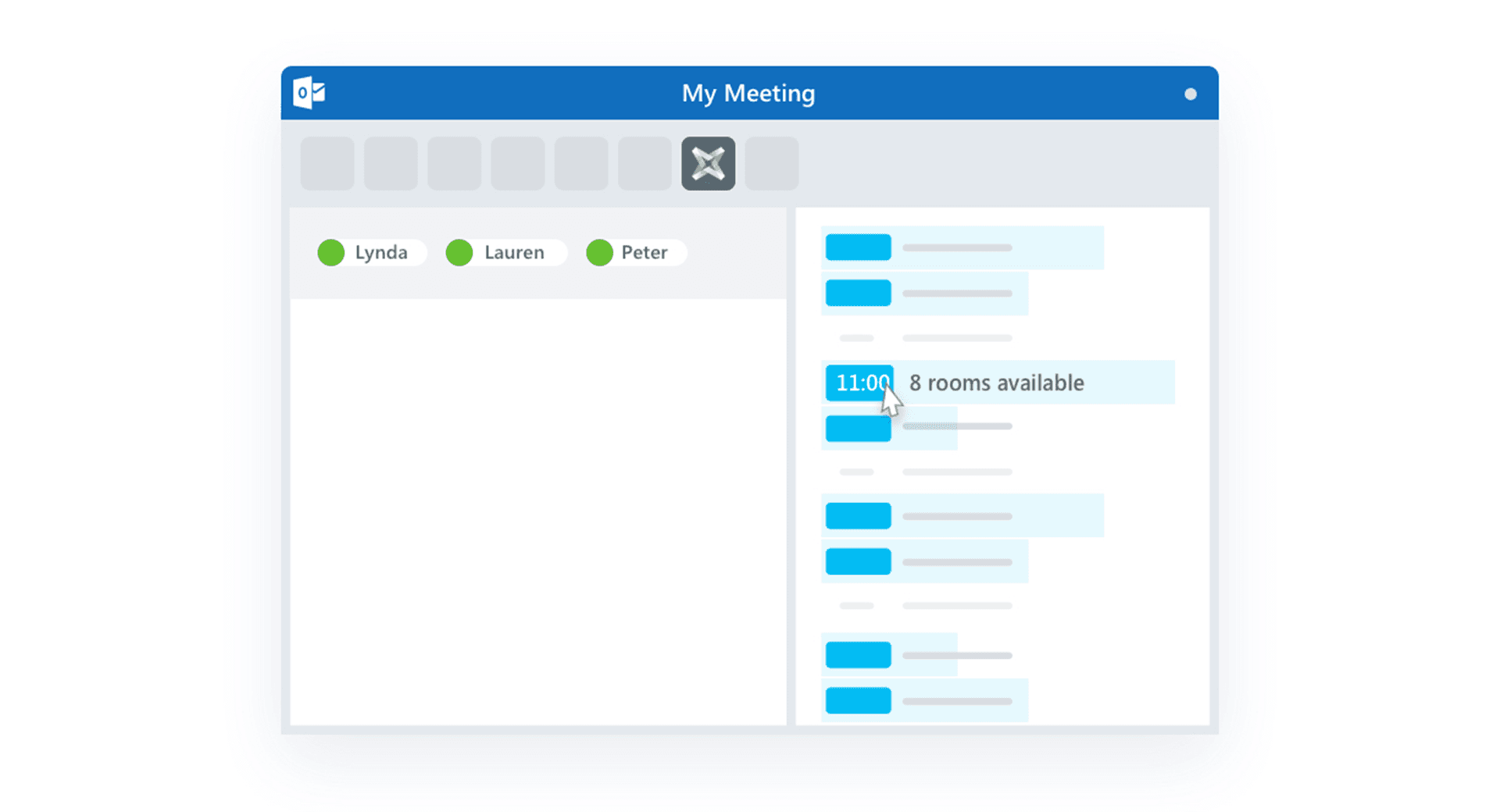Click Peter's green availability status dot

pyautogui.click(x=599, y=252)
